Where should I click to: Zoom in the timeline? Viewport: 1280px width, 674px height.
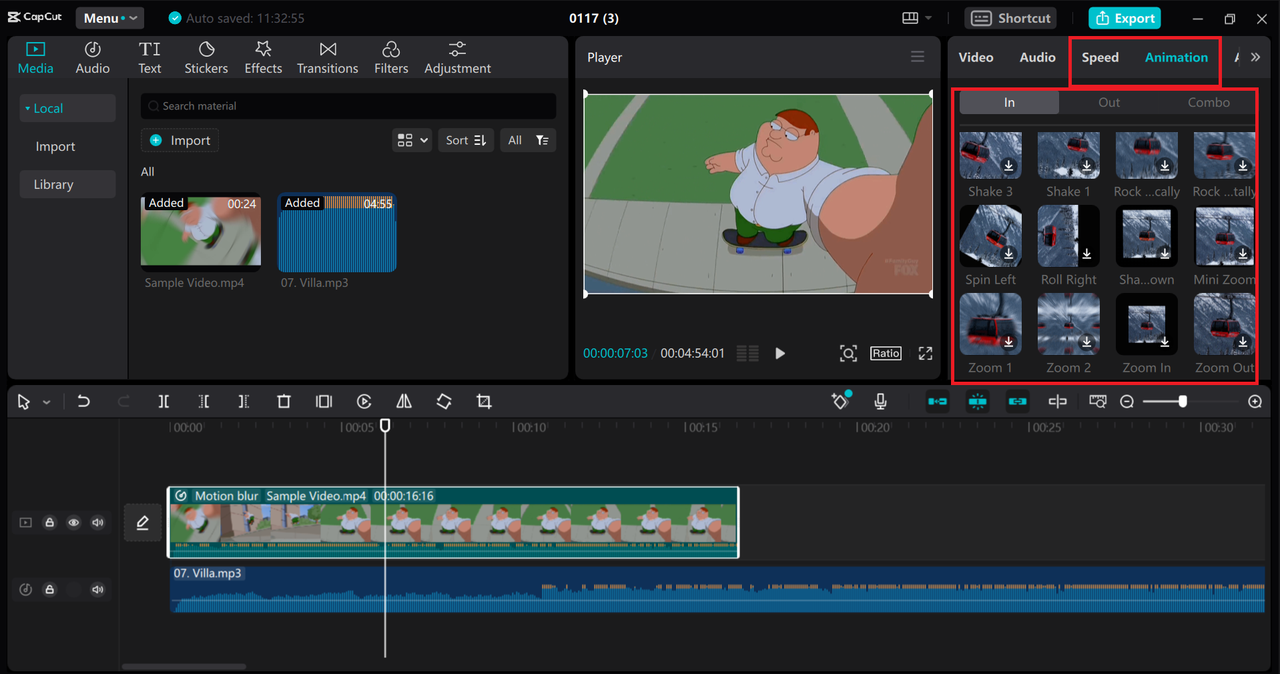1255,401
